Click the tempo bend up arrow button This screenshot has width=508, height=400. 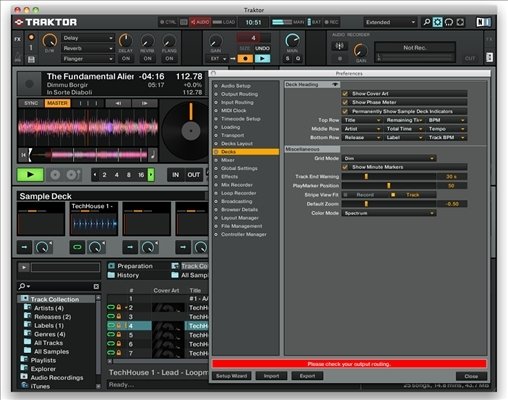(144, 103)
